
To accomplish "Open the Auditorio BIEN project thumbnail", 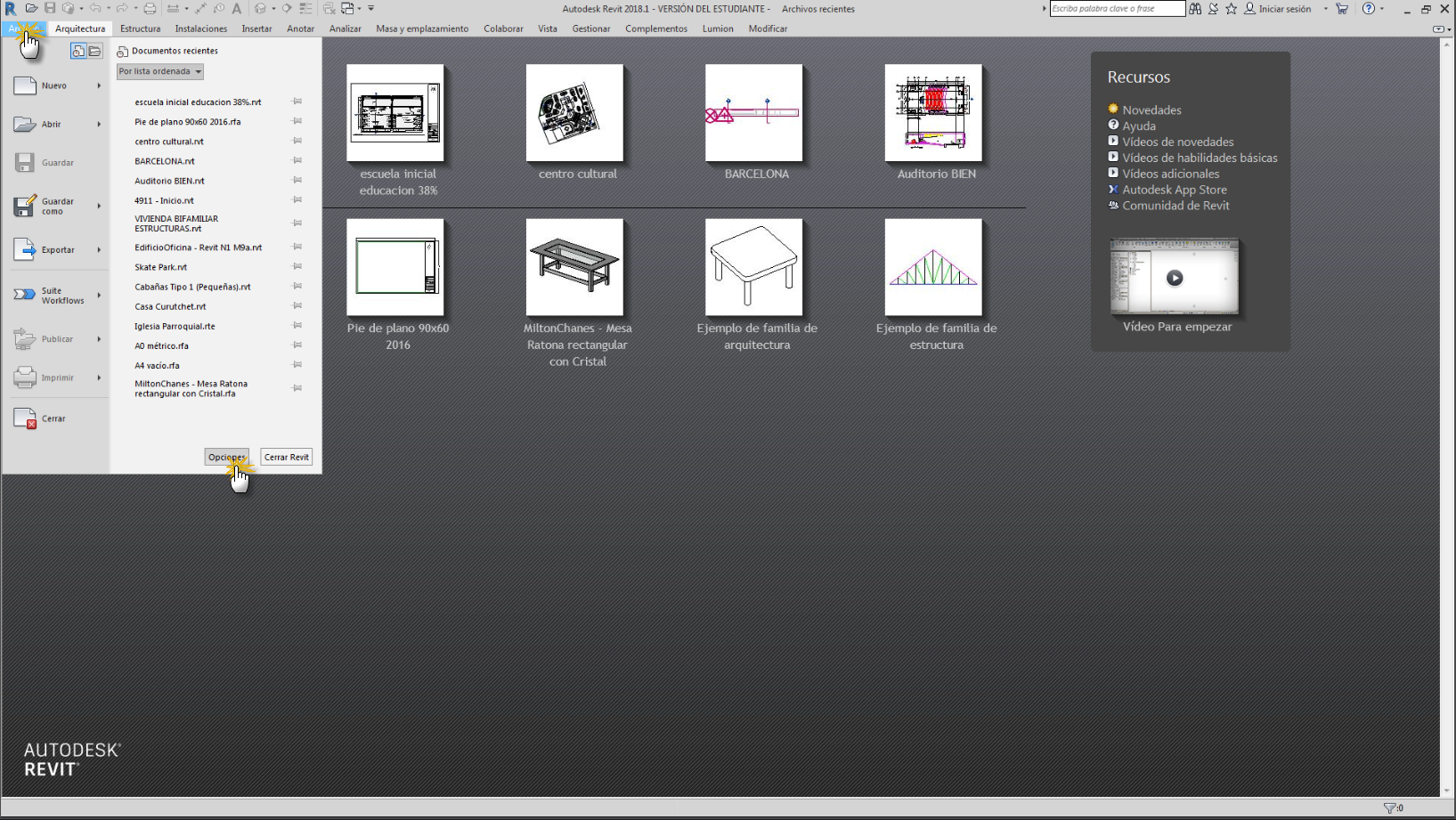I will click(933, 112).
